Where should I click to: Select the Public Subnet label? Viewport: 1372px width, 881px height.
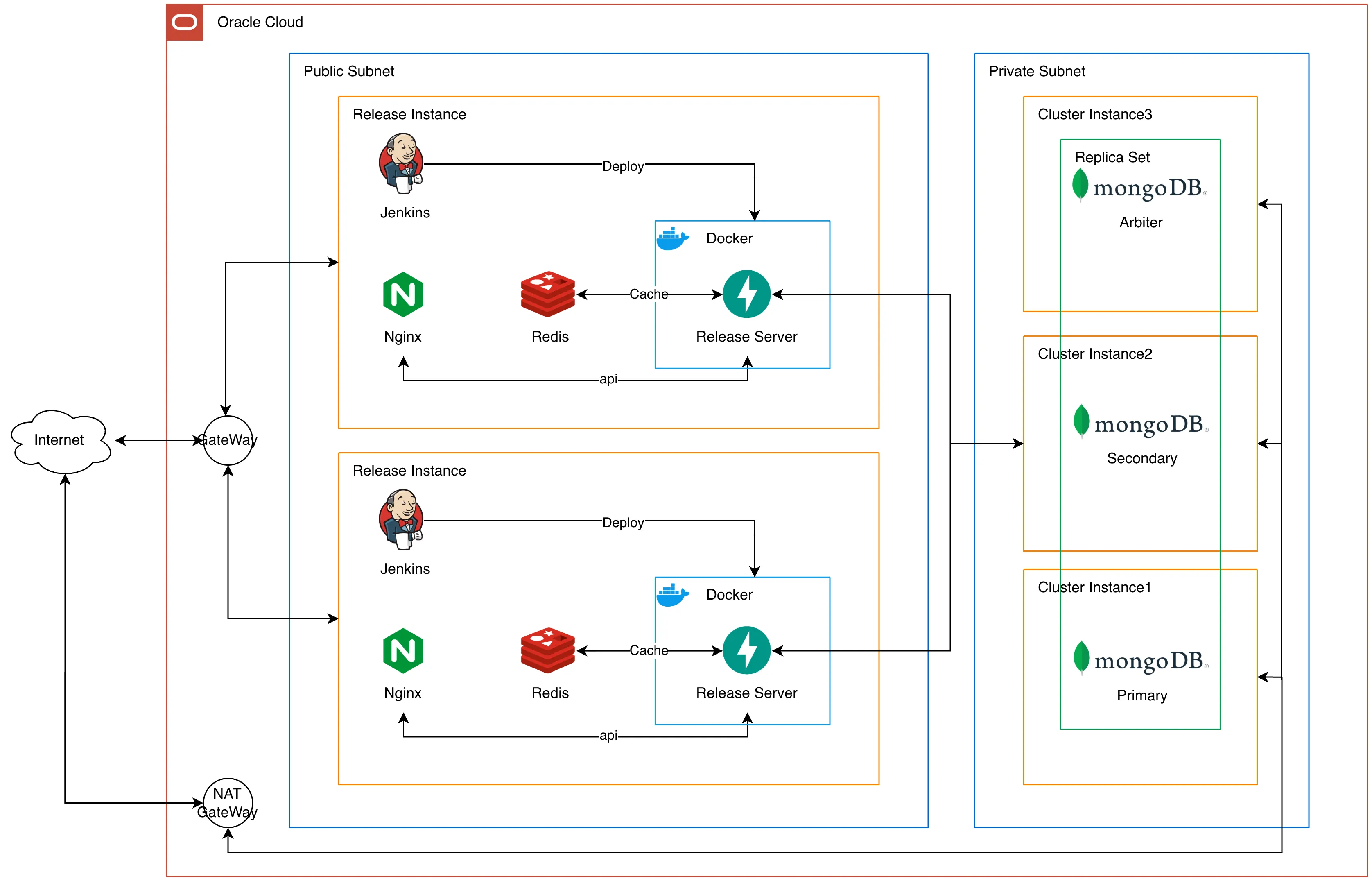click(348, 72)
